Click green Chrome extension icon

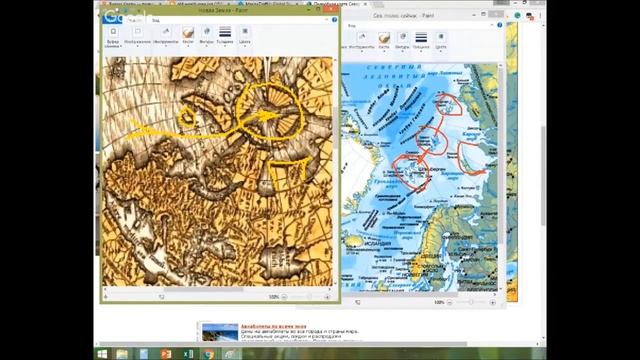pos(518,16)
